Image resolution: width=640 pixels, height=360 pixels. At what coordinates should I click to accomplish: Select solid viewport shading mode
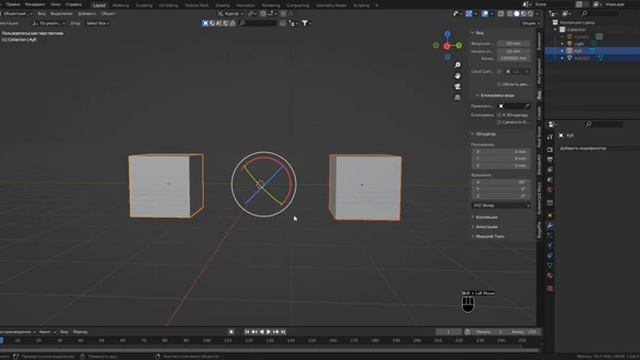(x=516, y=13)
